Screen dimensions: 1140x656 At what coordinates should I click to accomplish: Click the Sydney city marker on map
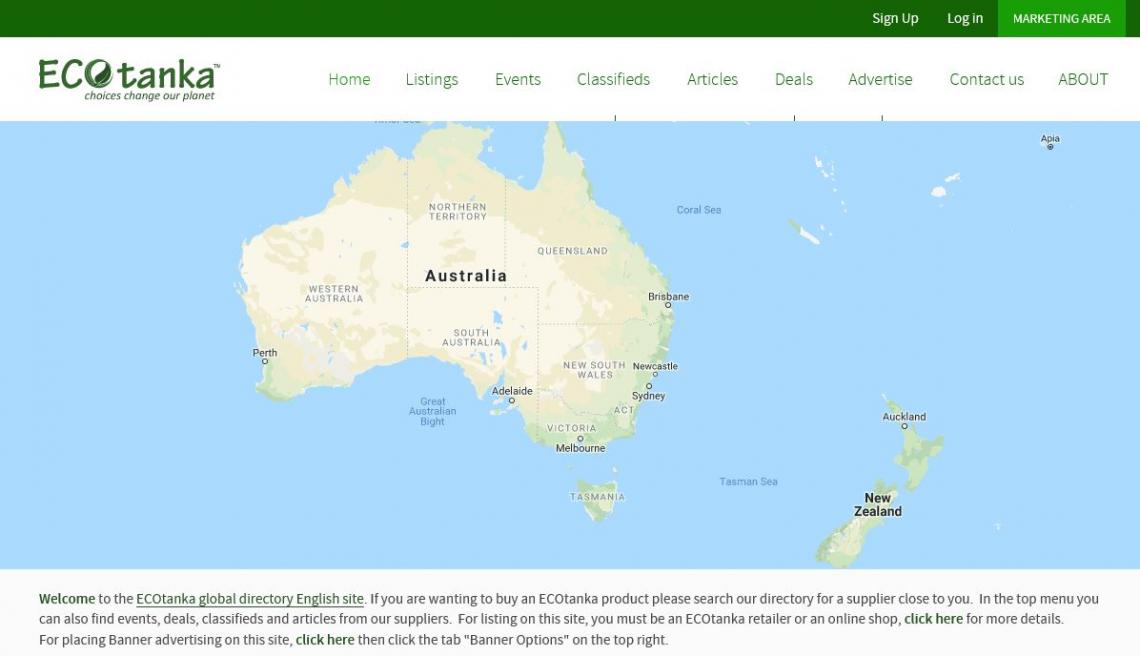[649, 386]
